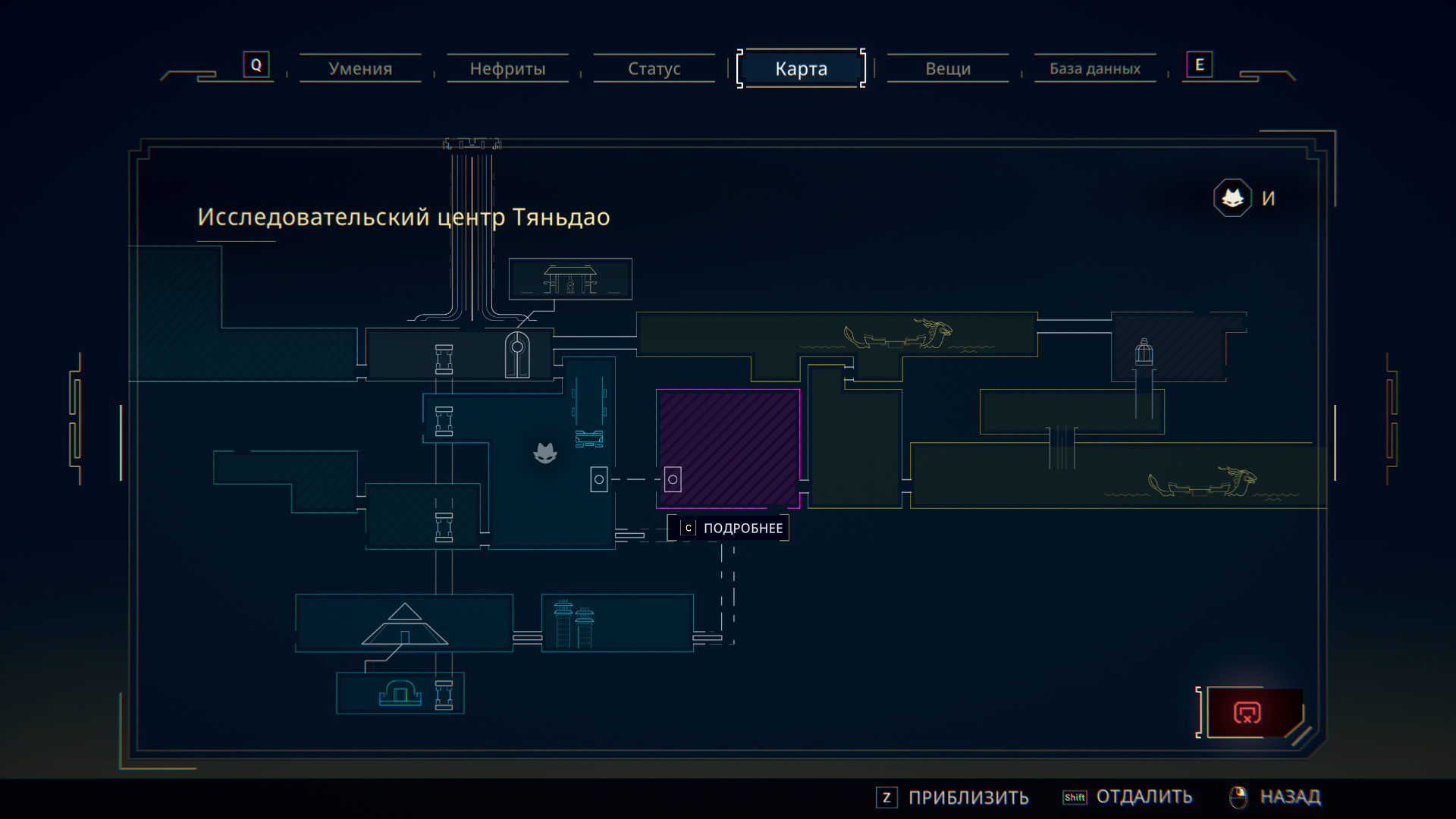Open the Нефриты tab

click(507, 68)
